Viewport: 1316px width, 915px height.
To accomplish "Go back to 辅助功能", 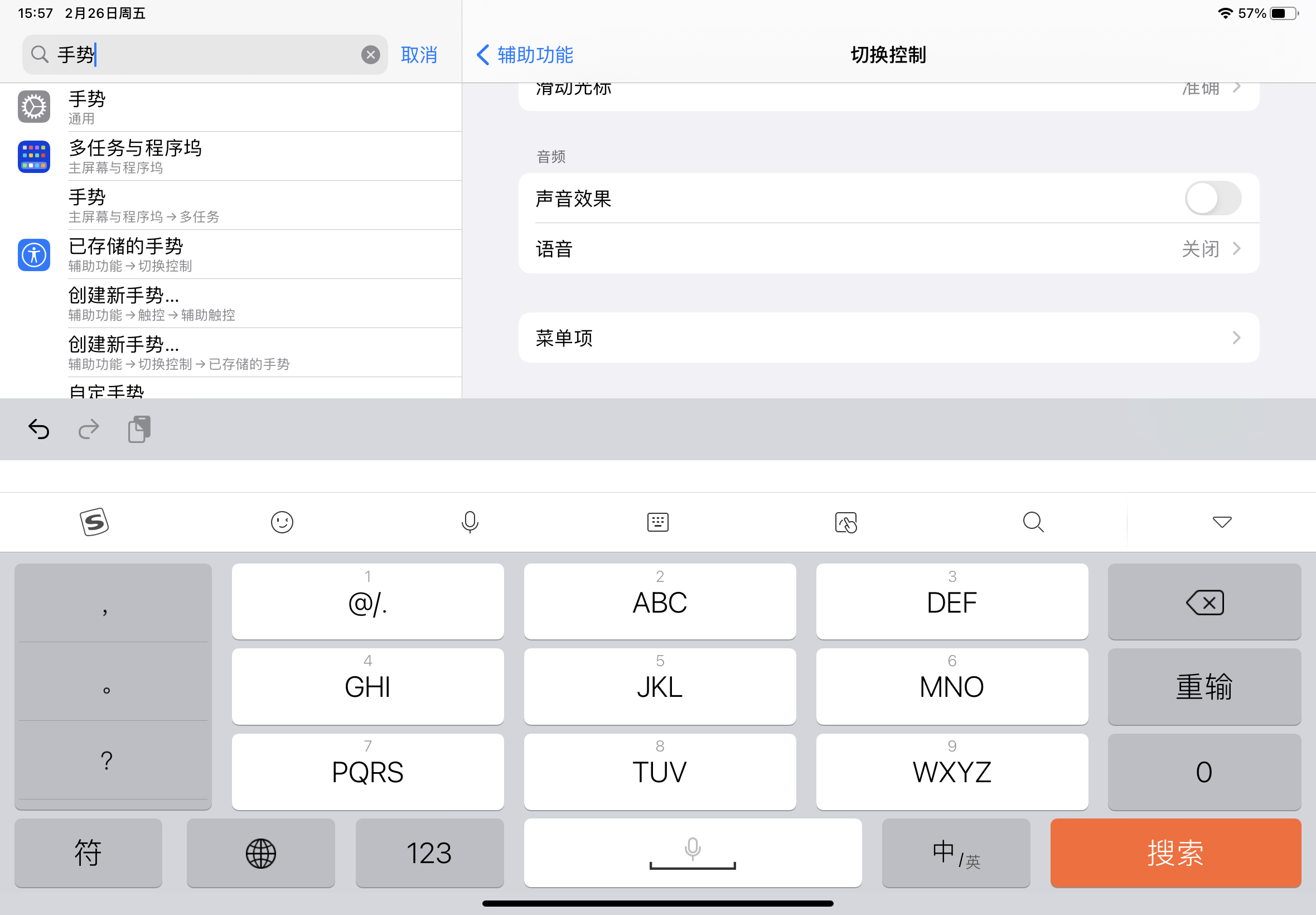I will [x=524, y=55].
